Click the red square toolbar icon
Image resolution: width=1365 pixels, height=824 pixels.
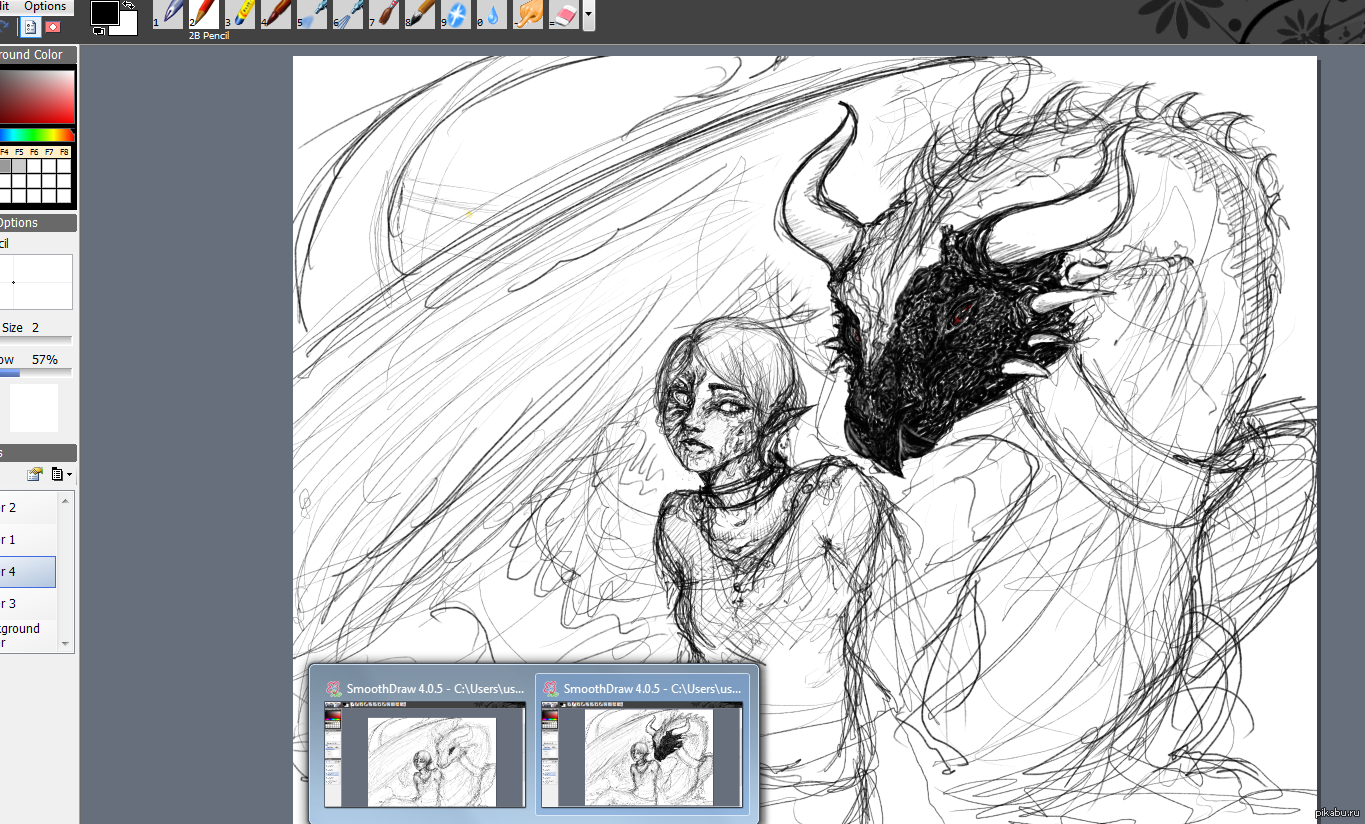53,27
